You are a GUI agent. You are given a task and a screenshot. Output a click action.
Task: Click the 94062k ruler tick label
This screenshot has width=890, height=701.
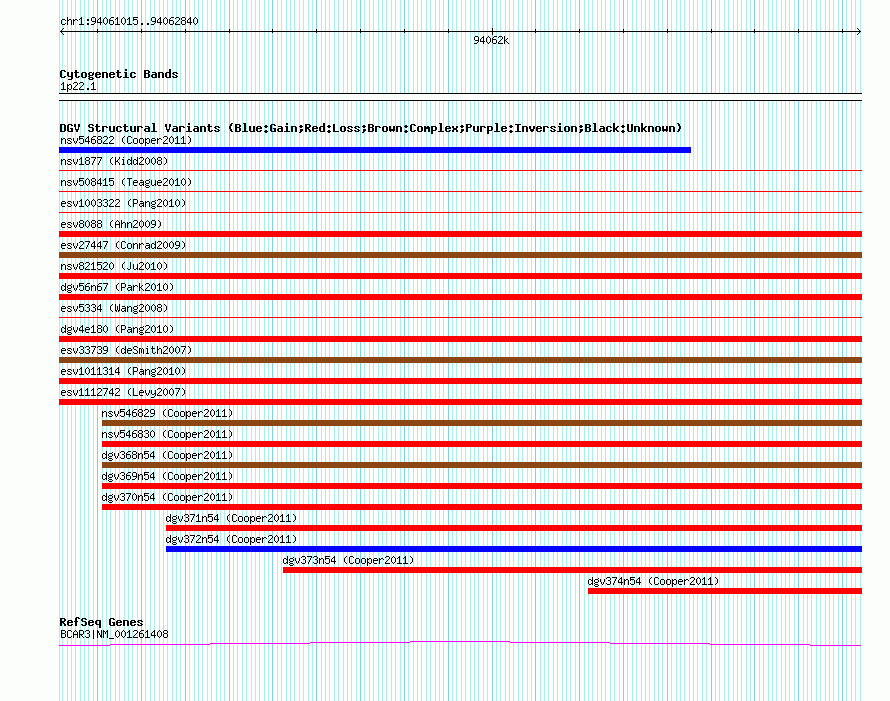[x=491, y=40]
